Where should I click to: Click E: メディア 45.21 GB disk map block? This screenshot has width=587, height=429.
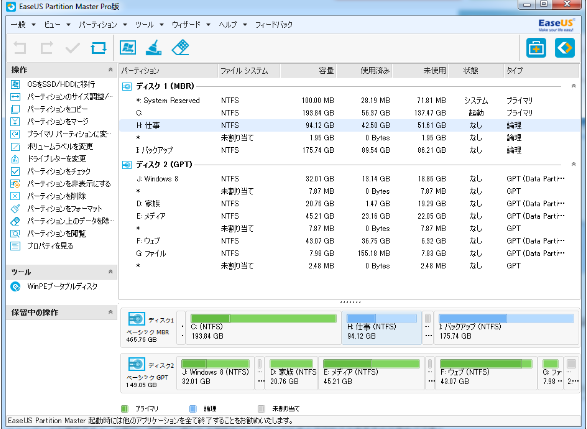click(x=371, y=373)
